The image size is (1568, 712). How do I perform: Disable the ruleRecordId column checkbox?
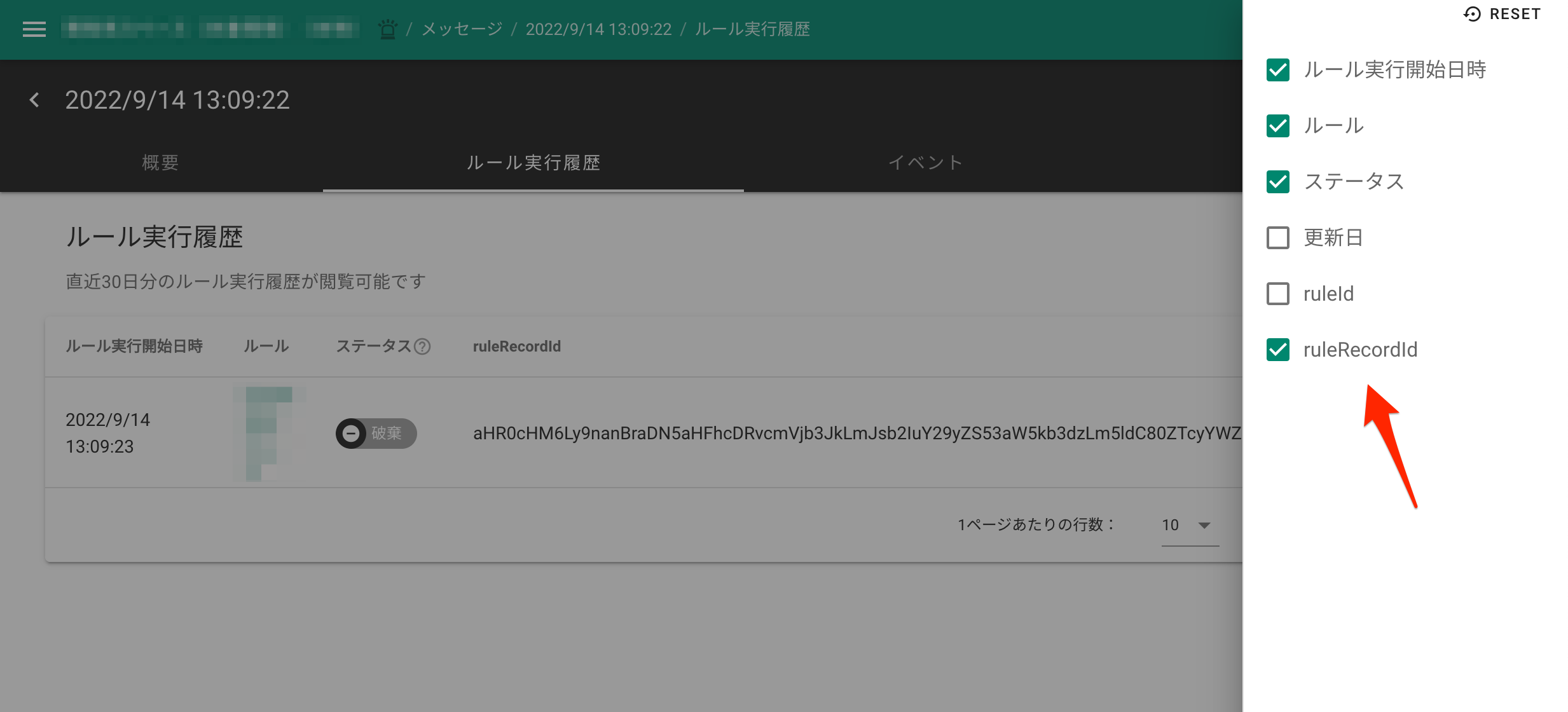pos(1277,350)
